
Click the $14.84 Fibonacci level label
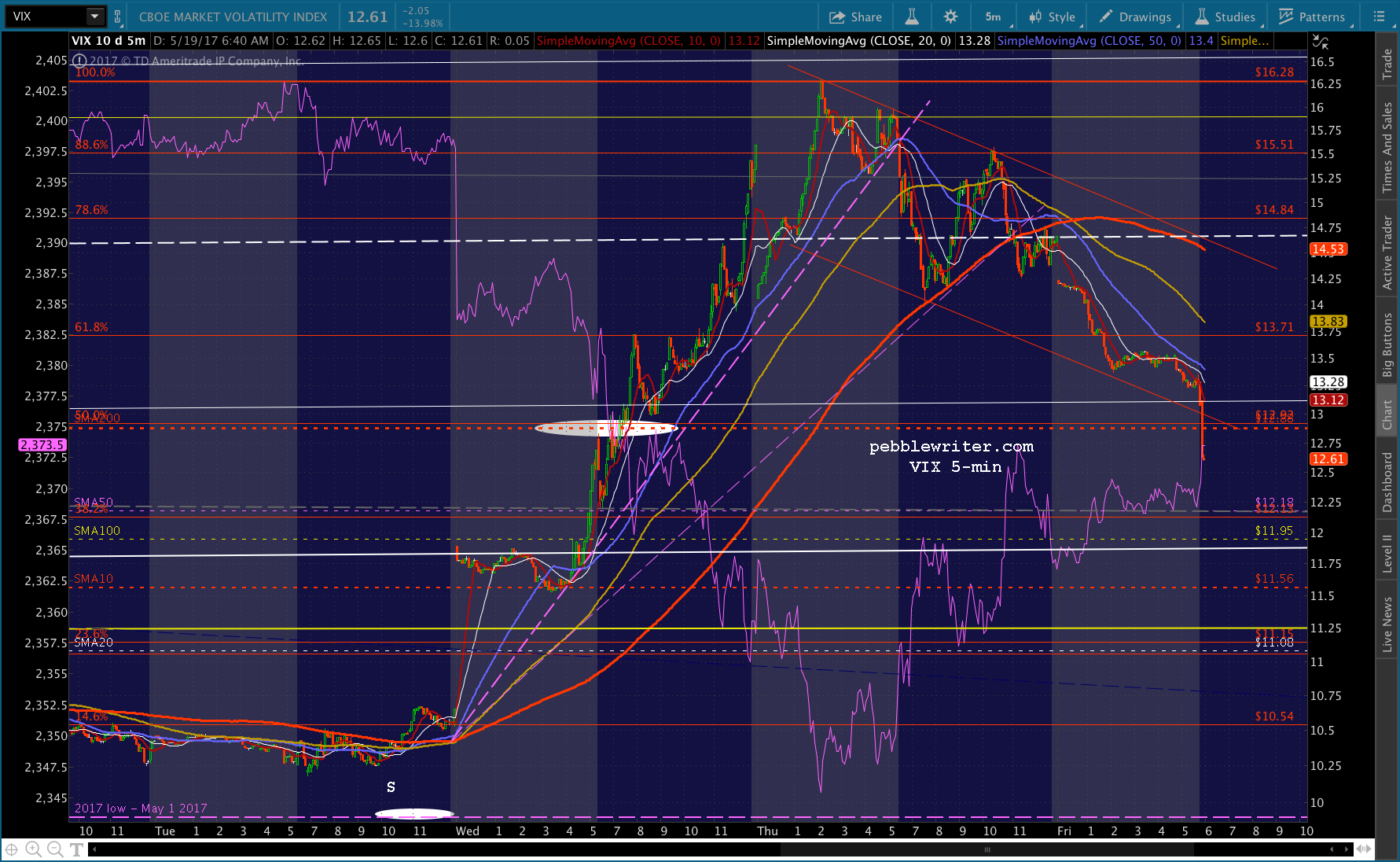pos(1274,210)
